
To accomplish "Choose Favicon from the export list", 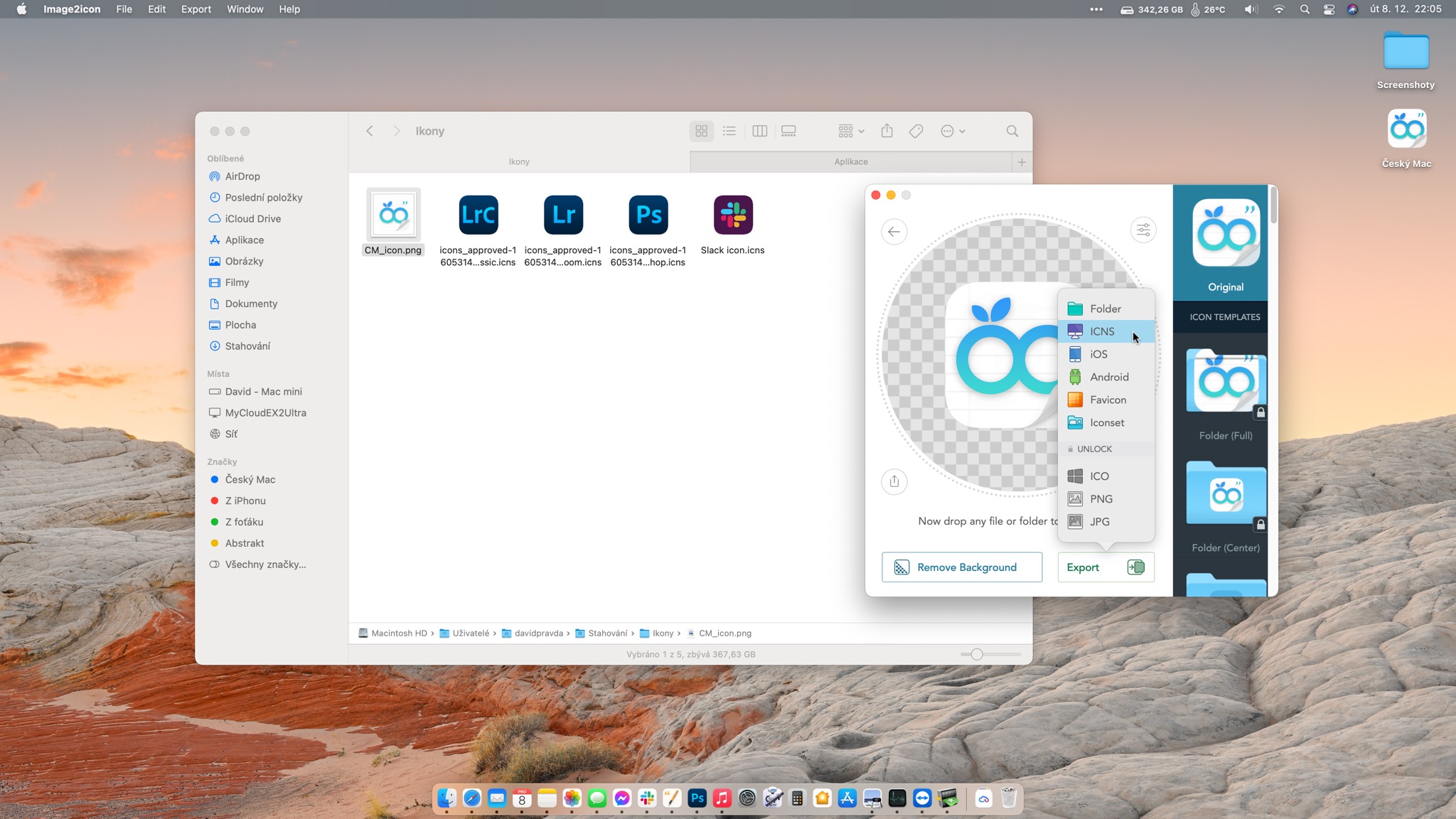I will click(x=1107, y=400).
